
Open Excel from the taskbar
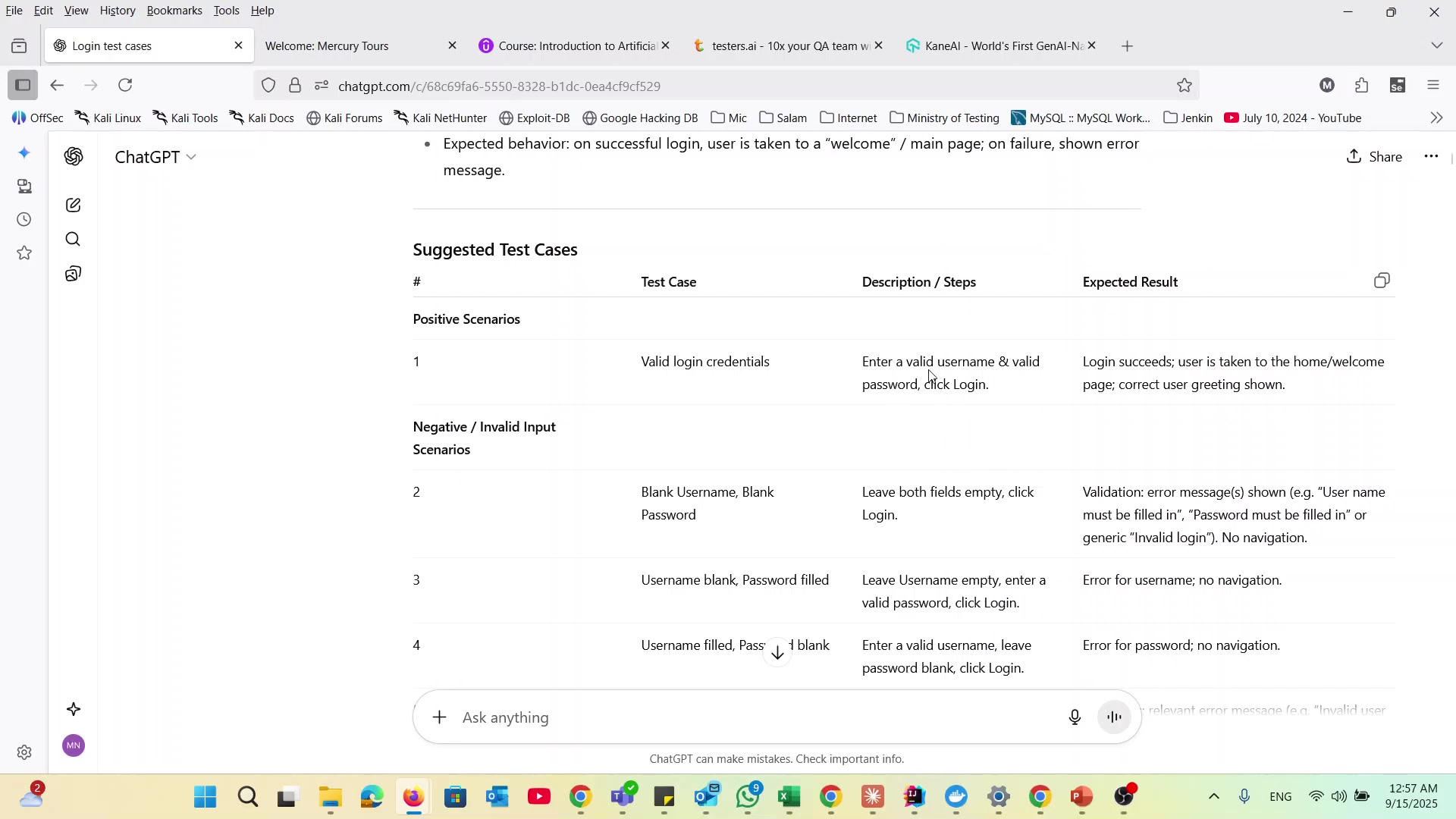(x=789, y=797)
